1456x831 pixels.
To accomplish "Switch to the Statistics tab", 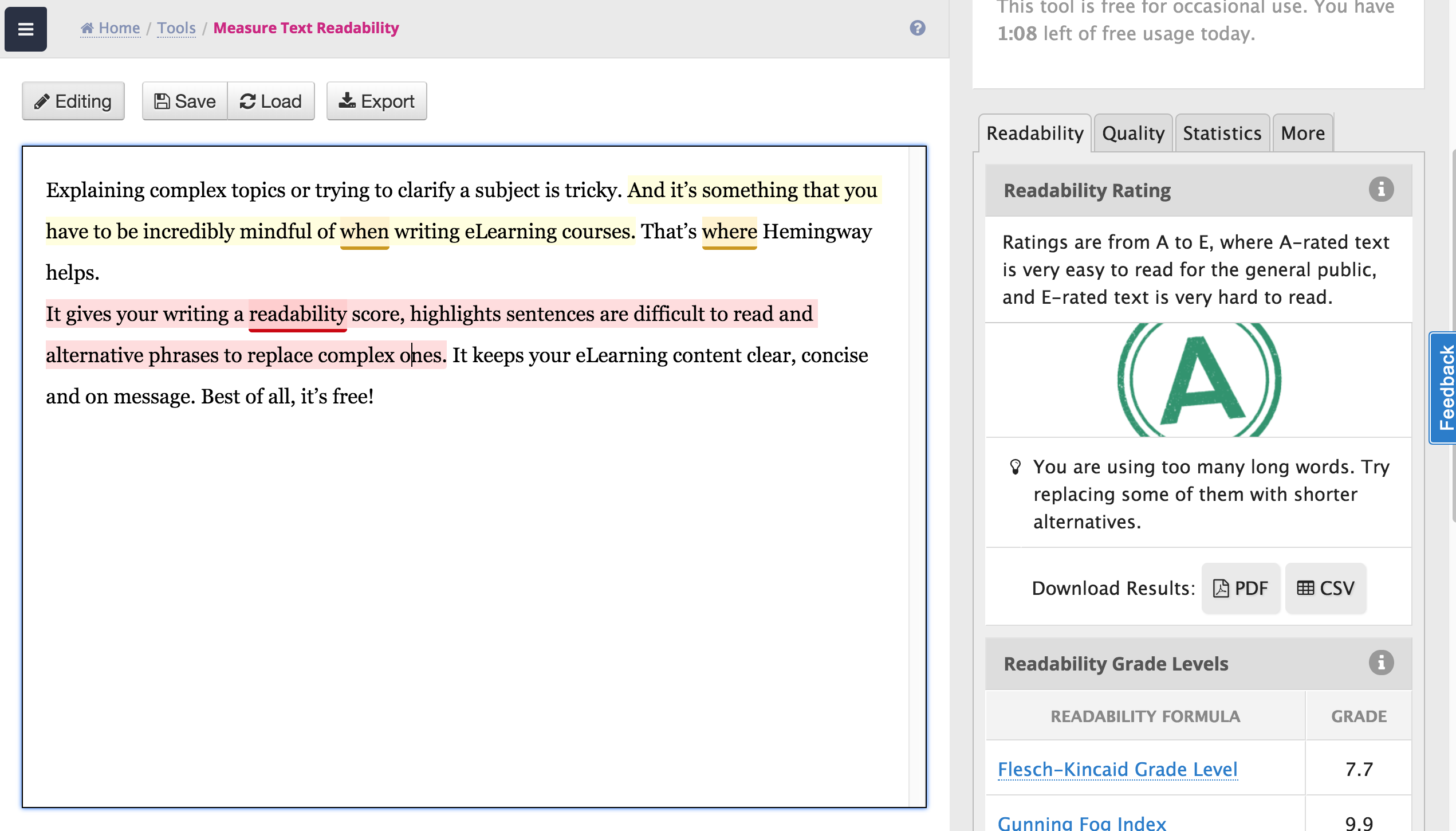I will [1222, 134].
